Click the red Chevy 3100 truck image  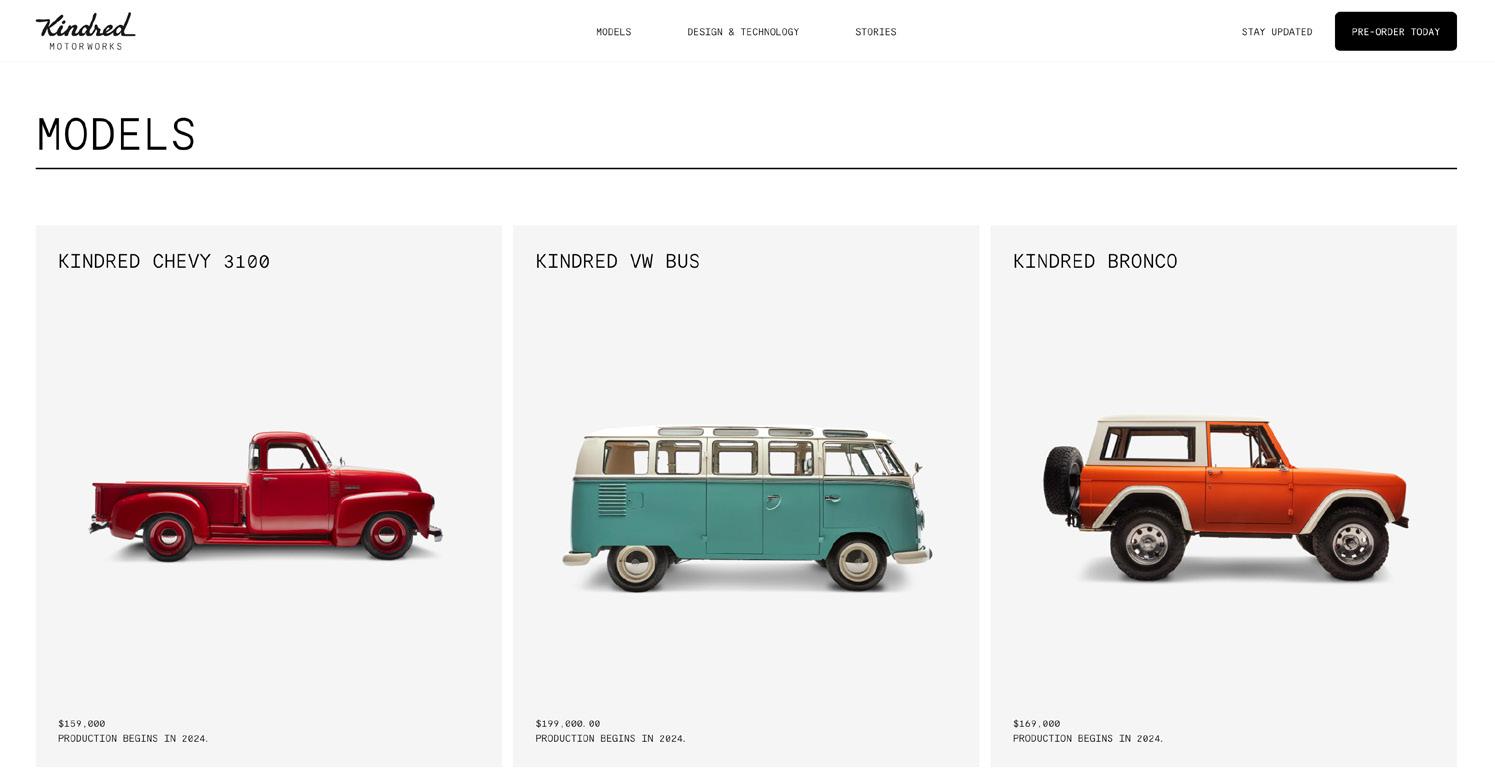pyautogui.click(x=266, y=496)
